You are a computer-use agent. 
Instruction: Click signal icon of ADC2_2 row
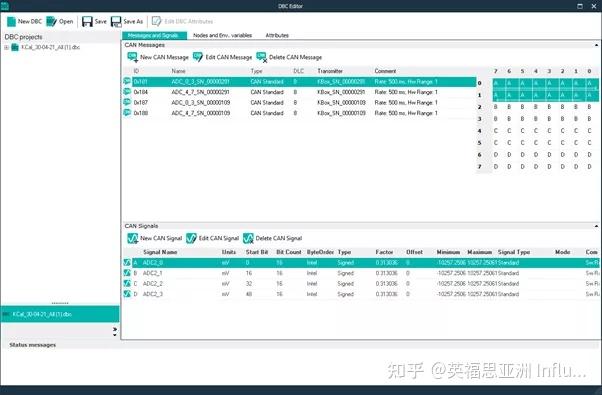127,283
